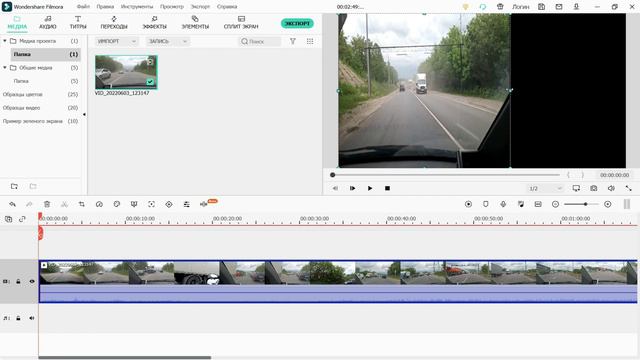
Task: Collapse the Медиа проекта tree
Action: pos(5,41)
